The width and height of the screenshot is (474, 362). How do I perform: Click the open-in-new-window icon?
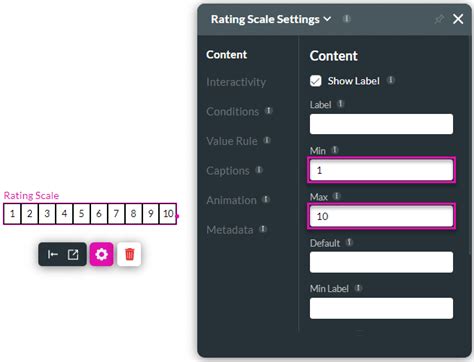click(73, 255)
